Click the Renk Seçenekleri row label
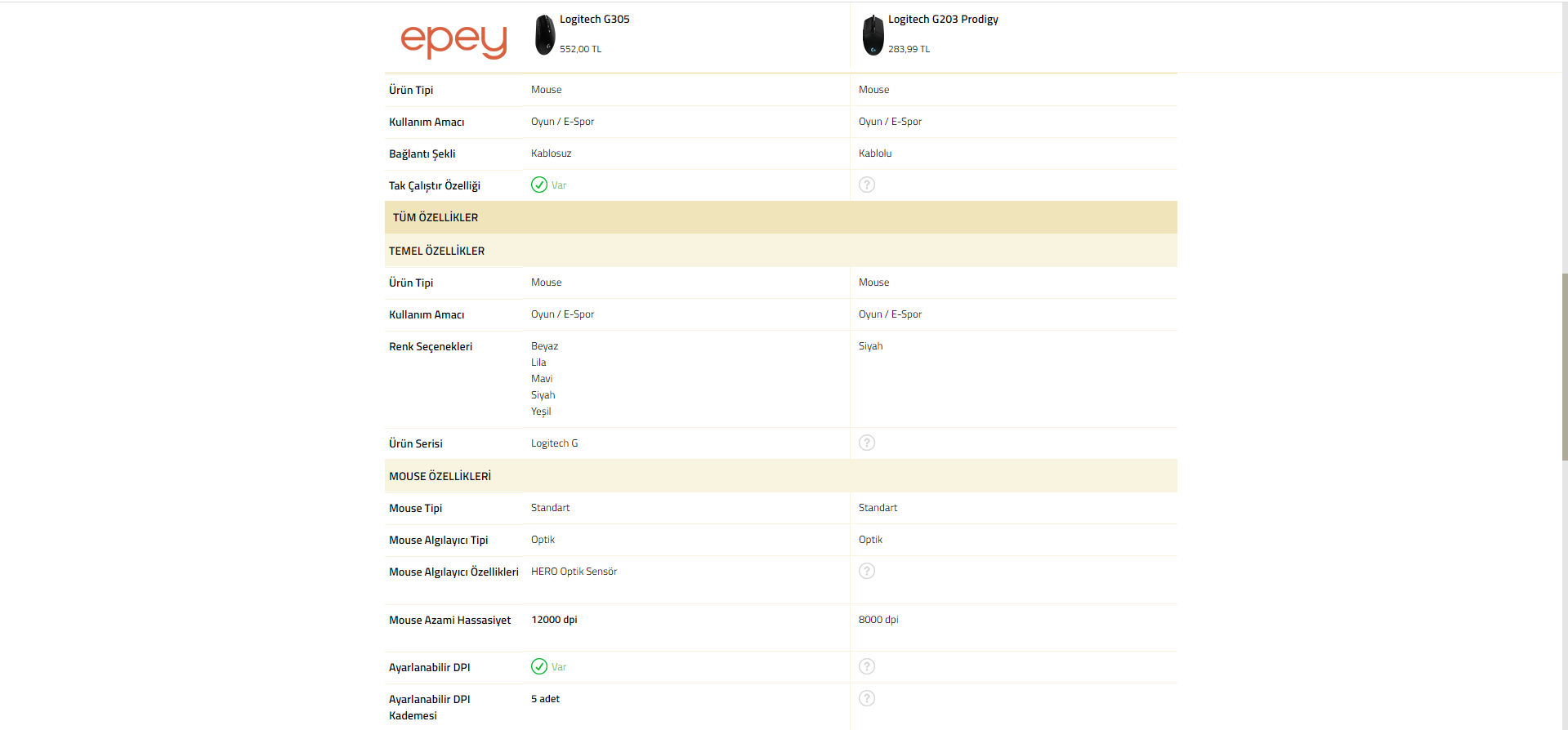The width and height of the screenshot is (1568, 730). [431, 346]
